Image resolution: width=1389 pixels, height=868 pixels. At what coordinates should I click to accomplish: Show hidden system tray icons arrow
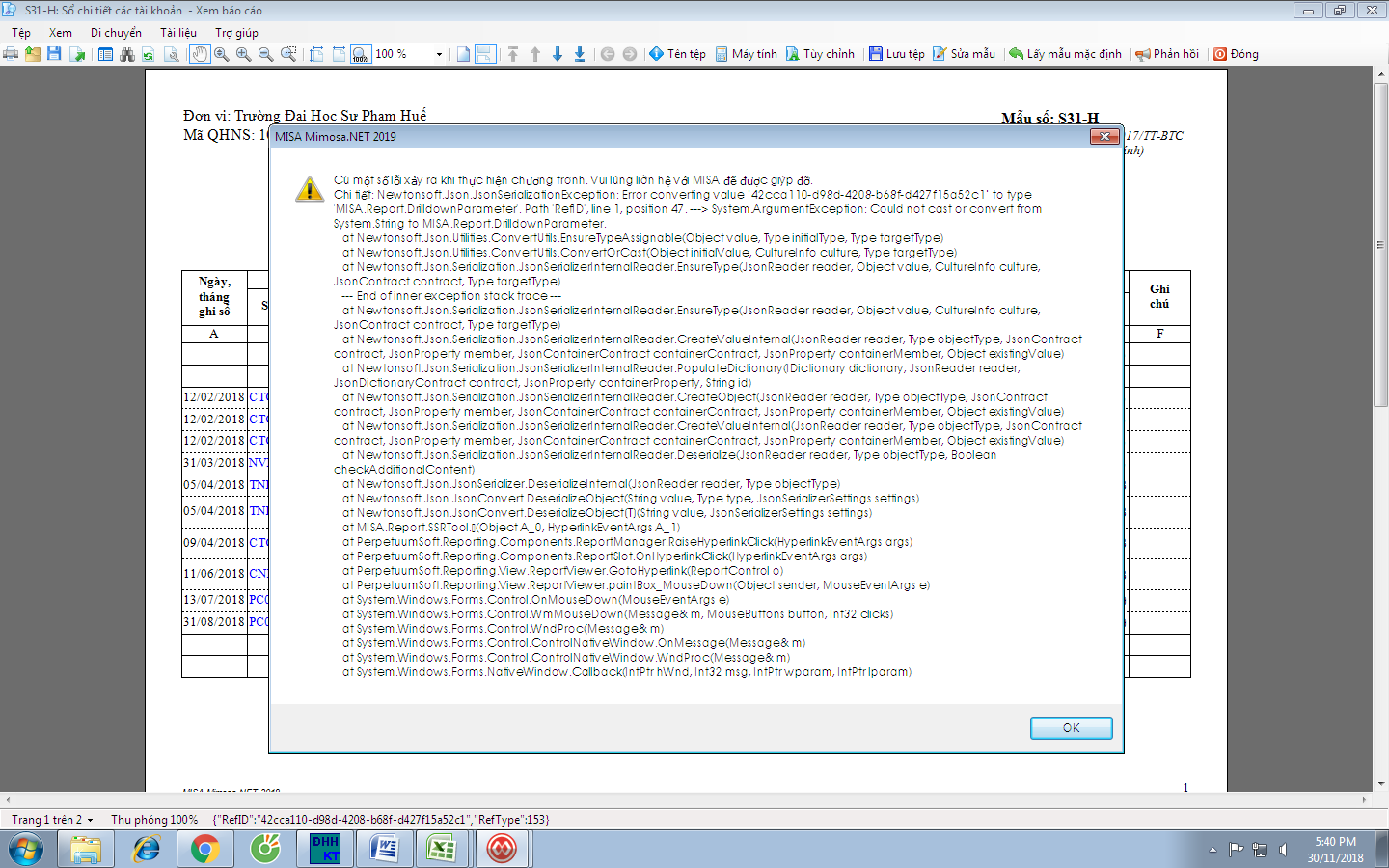(1212, 850)
